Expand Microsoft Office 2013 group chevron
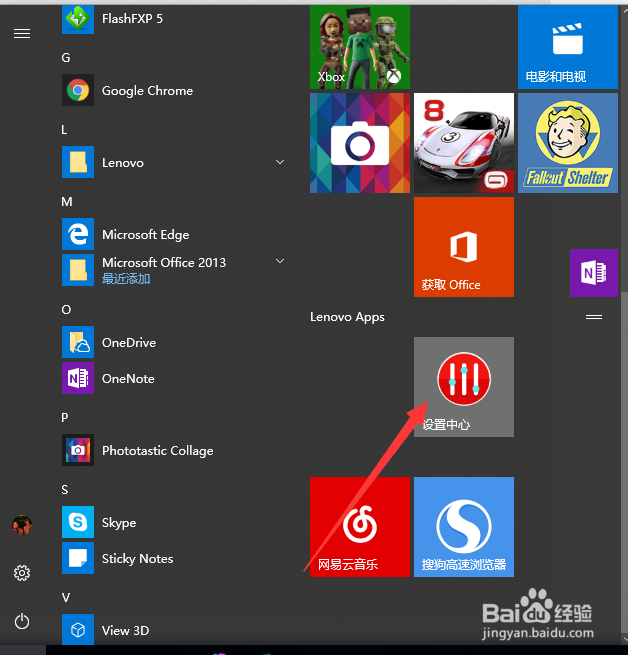This screenshot has height=655, width=628. [280, 261]
